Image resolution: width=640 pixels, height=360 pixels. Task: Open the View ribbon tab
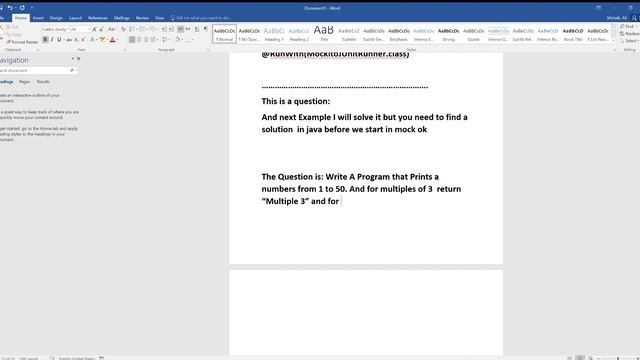pyautogui.click(x=160, y=18)
